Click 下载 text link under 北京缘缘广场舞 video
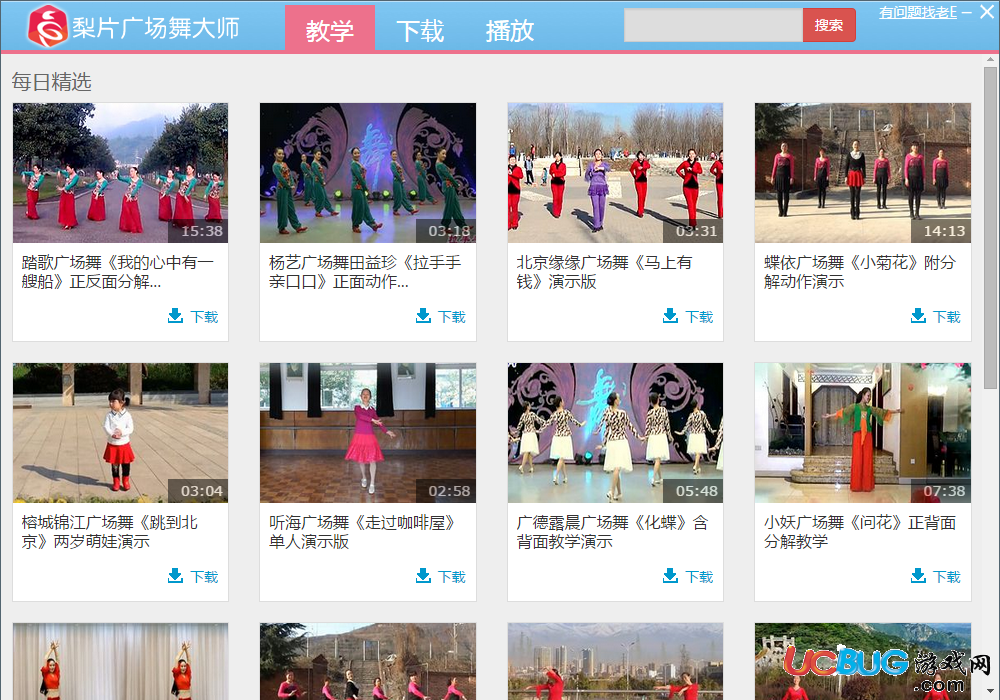The width and height of the screenshot is (1000, 700). point(699,317)
